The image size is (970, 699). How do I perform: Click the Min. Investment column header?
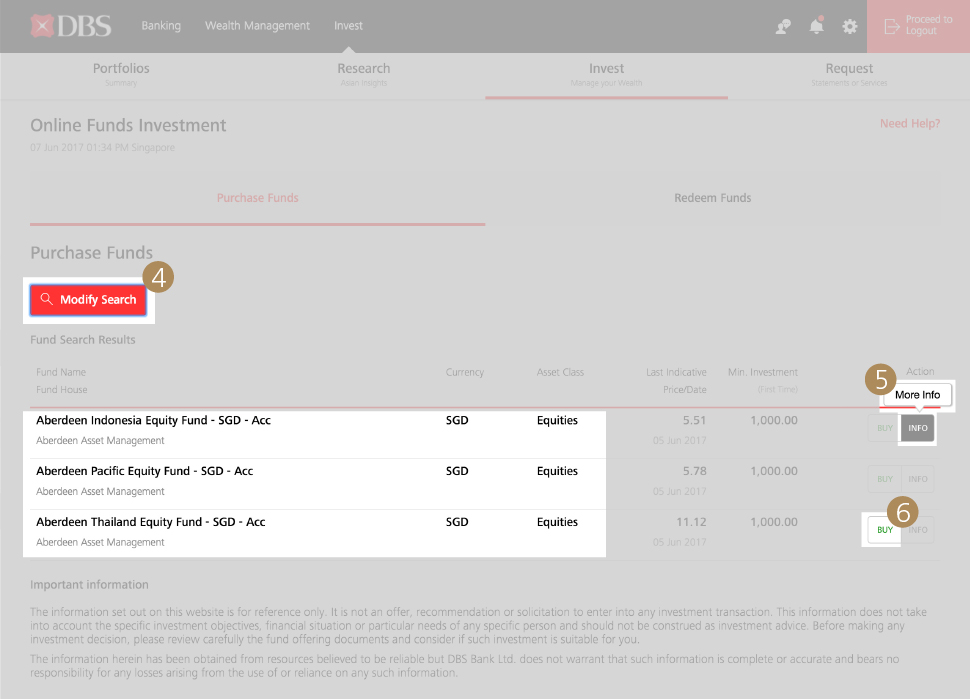(x=763, y=372)
